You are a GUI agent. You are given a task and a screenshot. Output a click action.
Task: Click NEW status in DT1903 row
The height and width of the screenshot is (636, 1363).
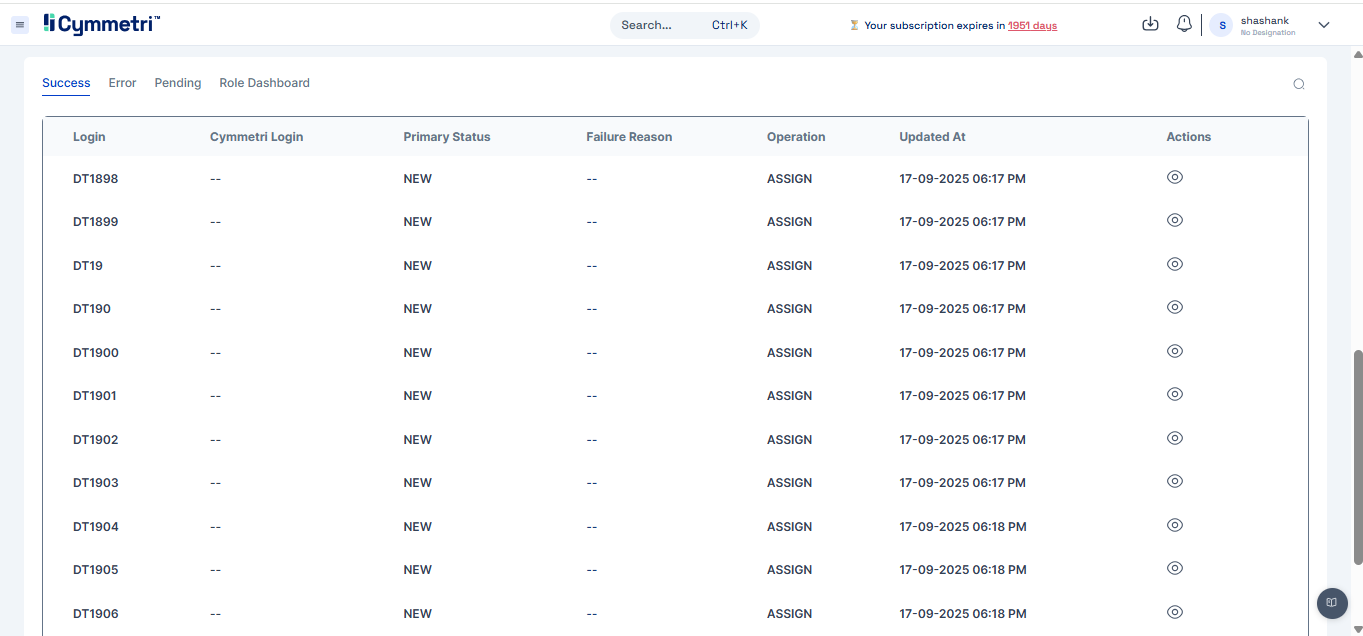point(418,483)
